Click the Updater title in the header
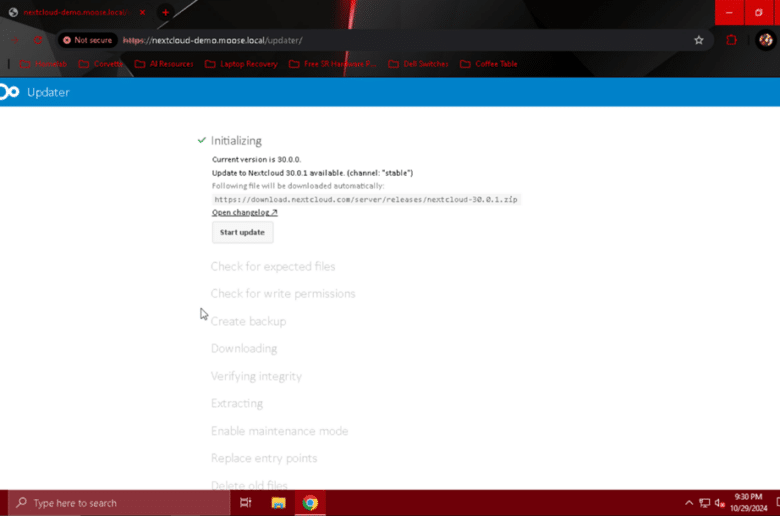 (48, 93)
